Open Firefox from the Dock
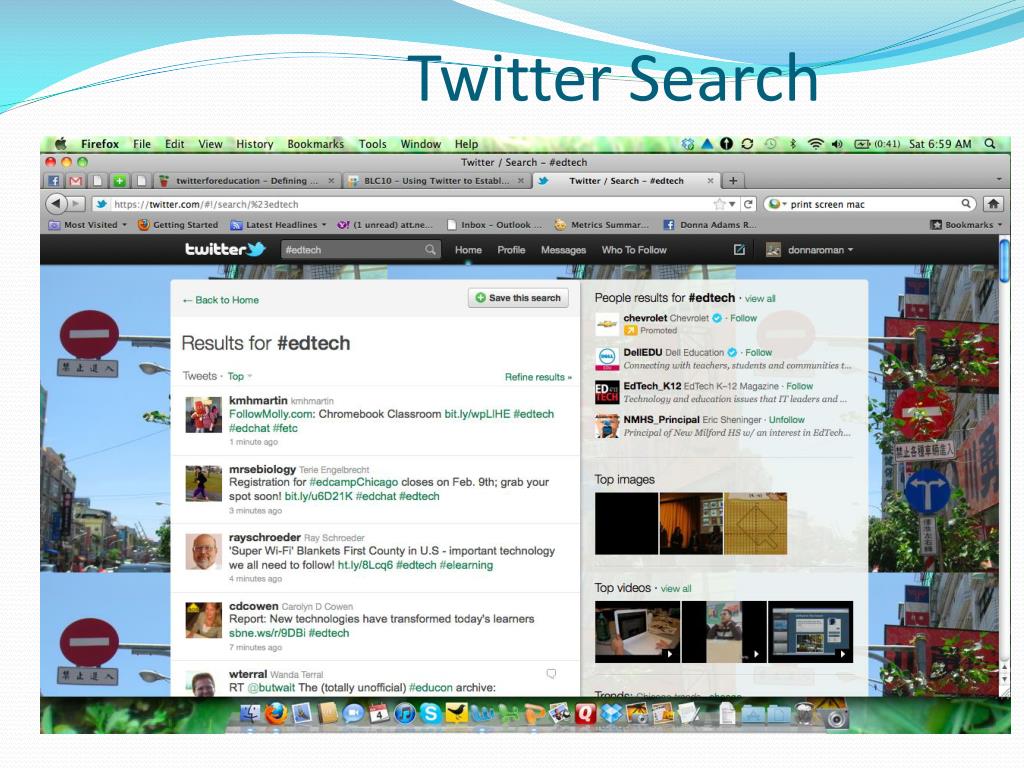This screenshot has width=1024, height=768. coord(276,713)
